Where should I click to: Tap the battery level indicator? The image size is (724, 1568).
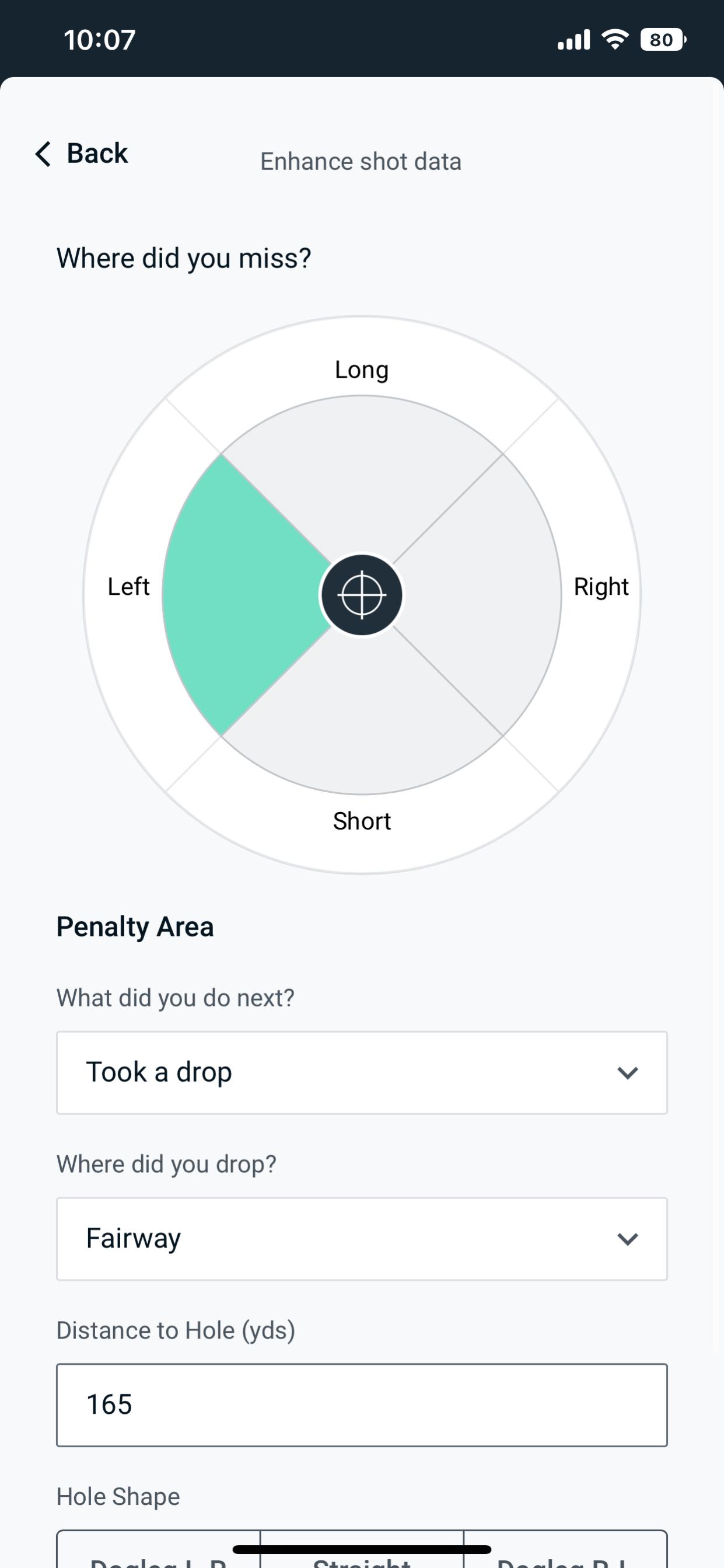pos(663,40)
